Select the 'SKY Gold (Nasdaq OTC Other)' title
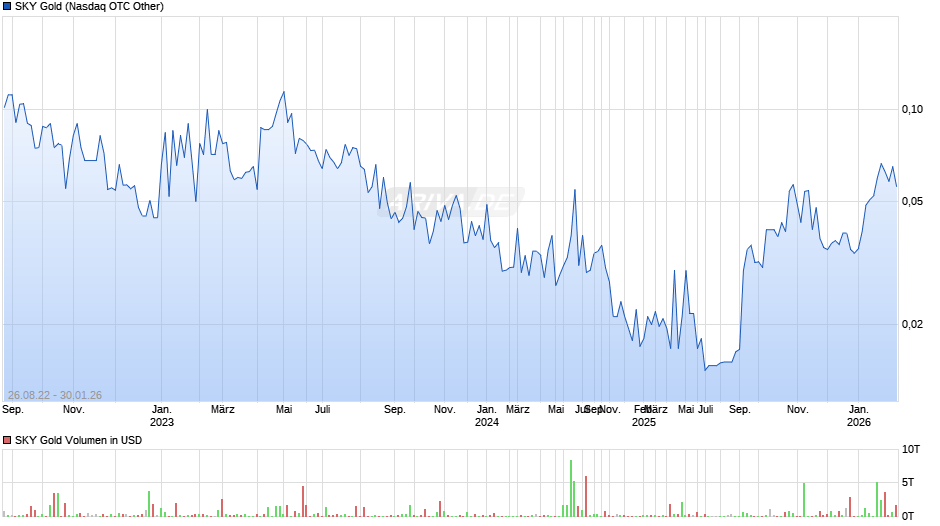 [x=89, y=7]
